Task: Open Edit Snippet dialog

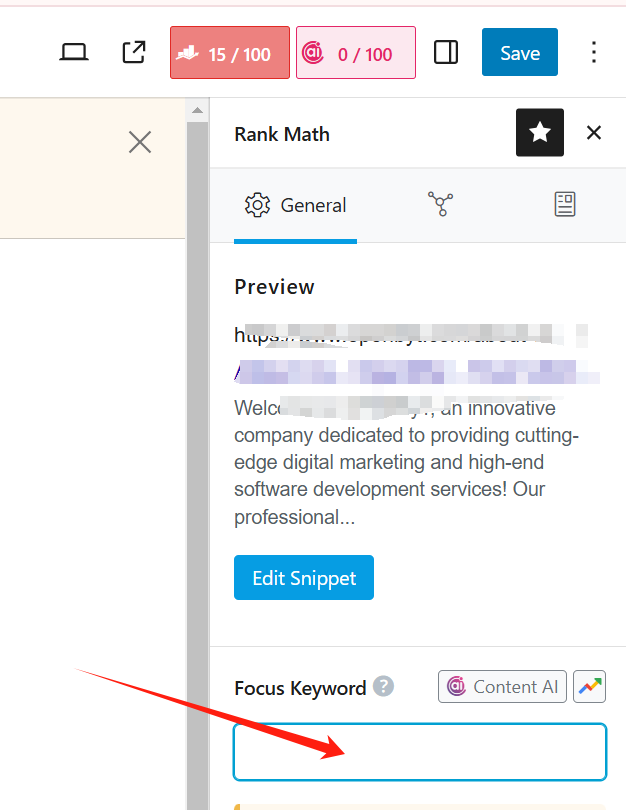Action: point(303,577)
